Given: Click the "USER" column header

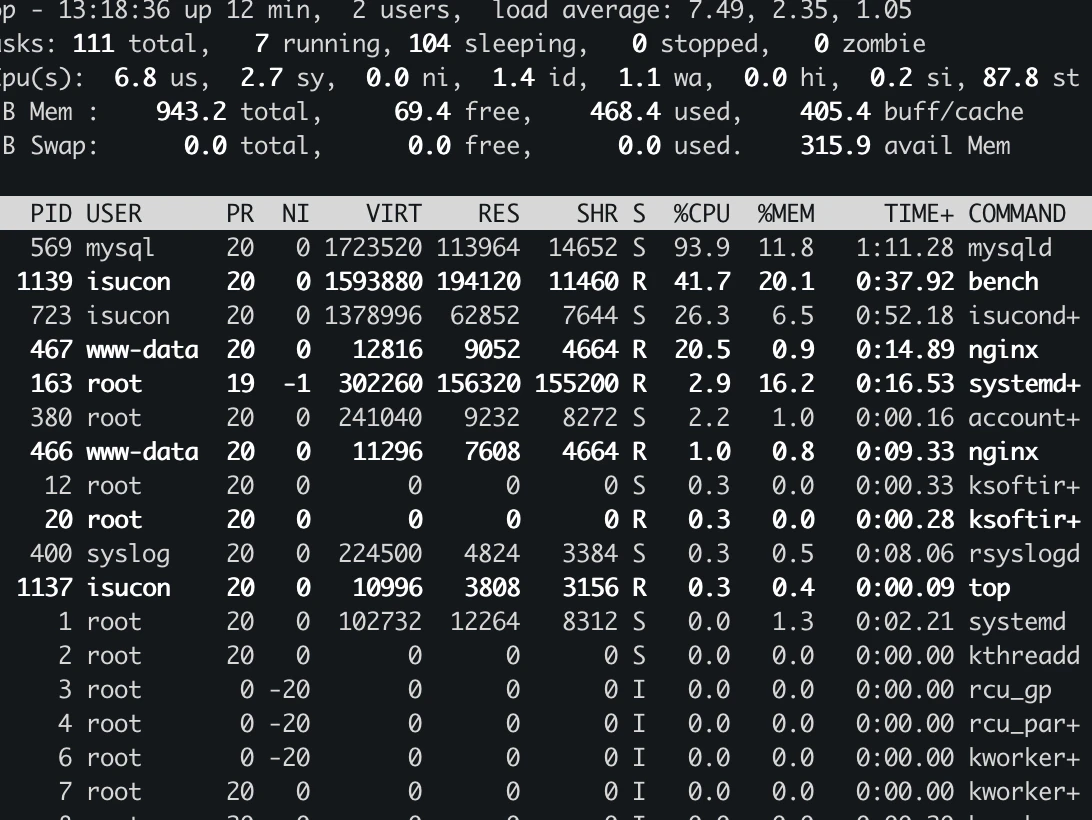Looking at the screenshot, I should pos(114,213).
